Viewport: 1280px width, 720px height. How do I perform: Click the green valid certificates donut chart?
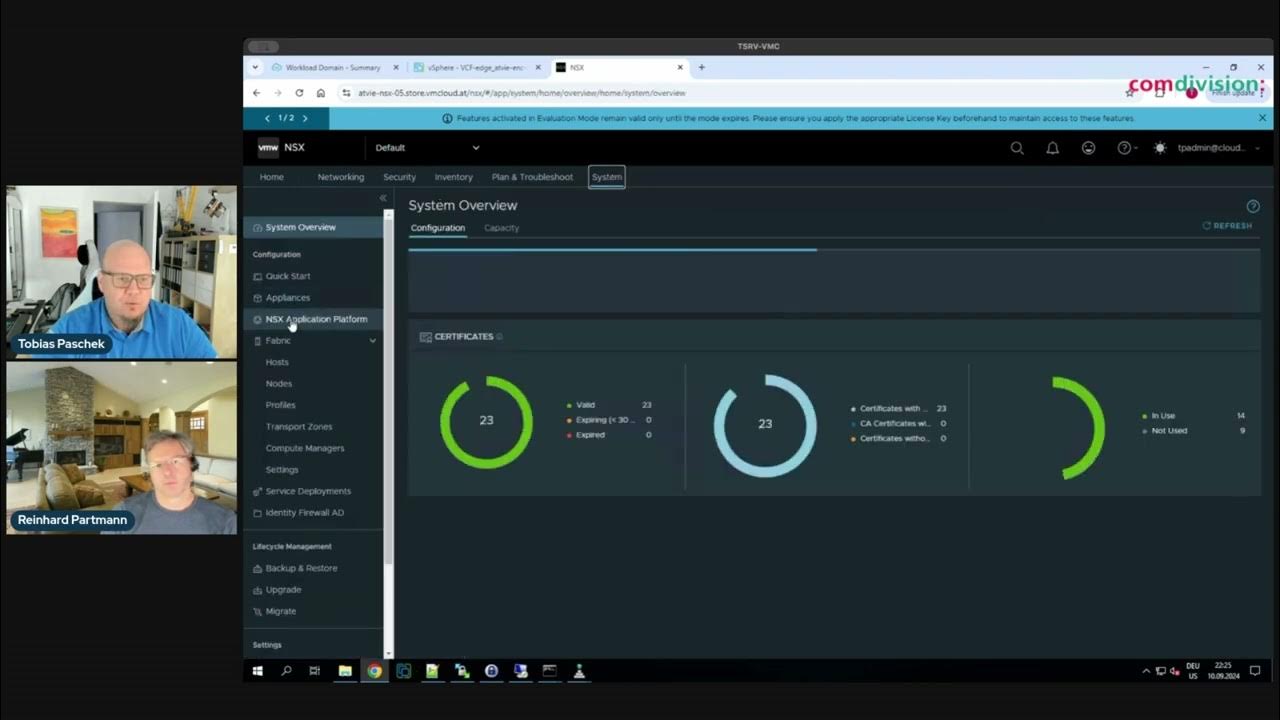tap(486, 421)
